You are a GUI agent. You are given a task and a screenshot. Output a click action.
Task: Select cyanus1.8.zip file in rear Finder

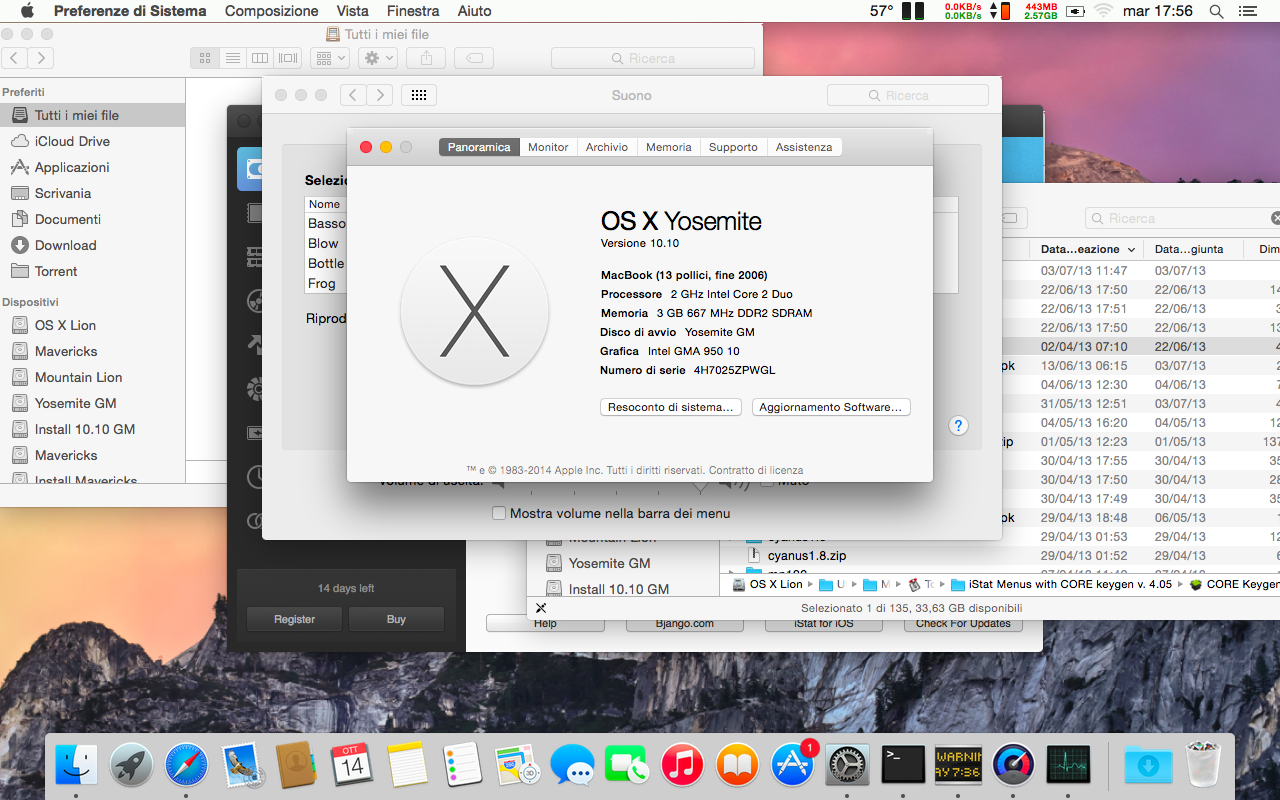[x=807, y=555]
